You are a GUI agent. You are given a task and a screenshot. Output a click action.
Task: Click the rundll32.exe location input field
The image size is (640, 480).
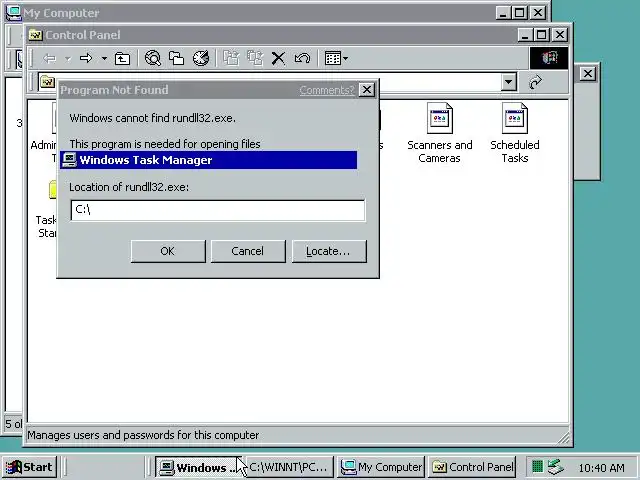click(x=218, y=210)
